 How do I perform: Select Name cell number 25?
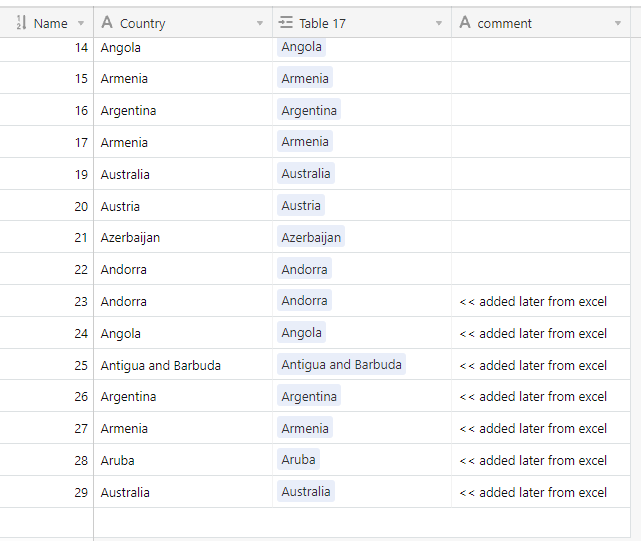(47, 364)
